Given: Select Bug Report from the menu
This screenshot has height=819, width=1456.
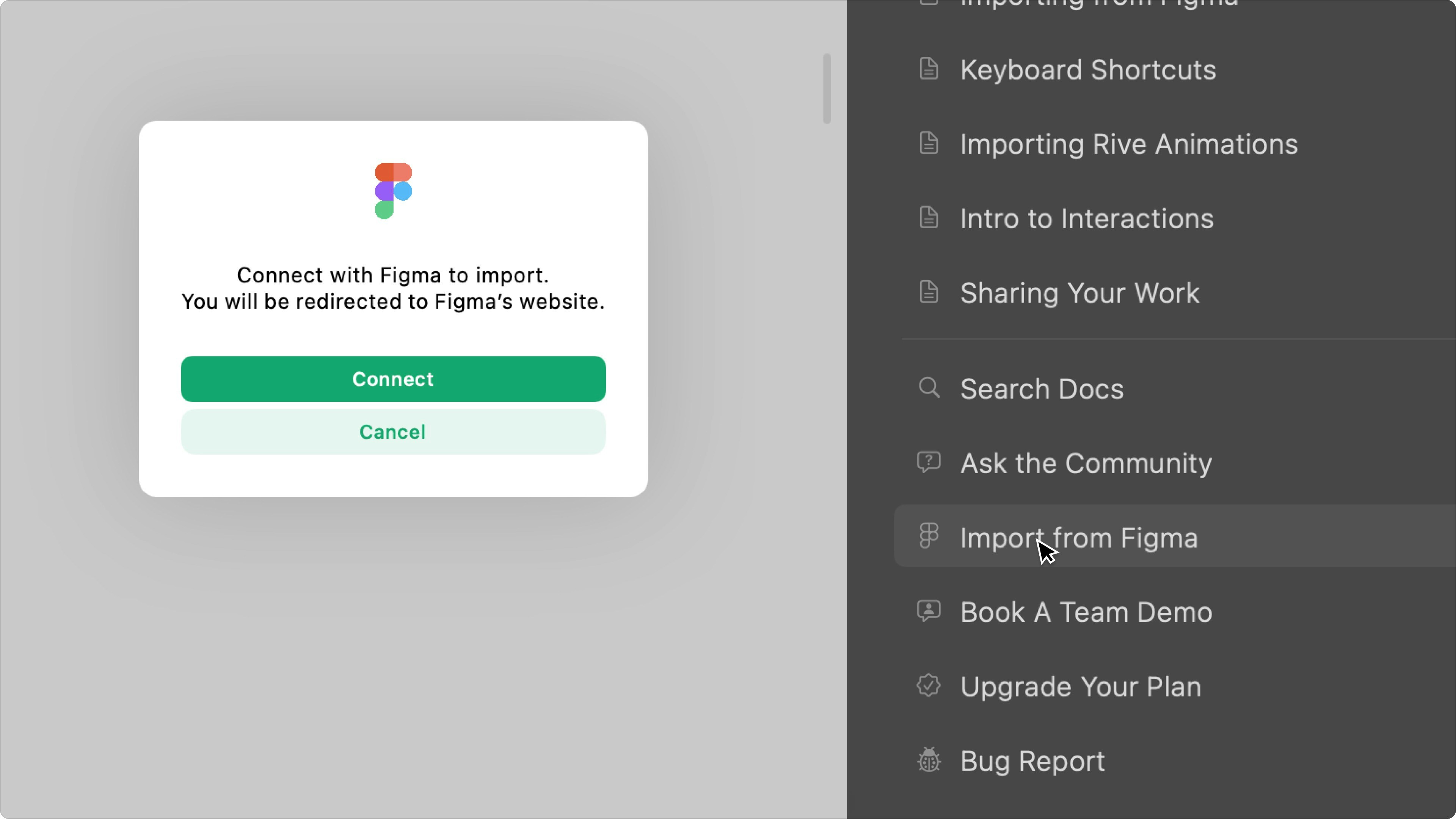Looking at the screenshot, I should click(x=1032, y=761).
